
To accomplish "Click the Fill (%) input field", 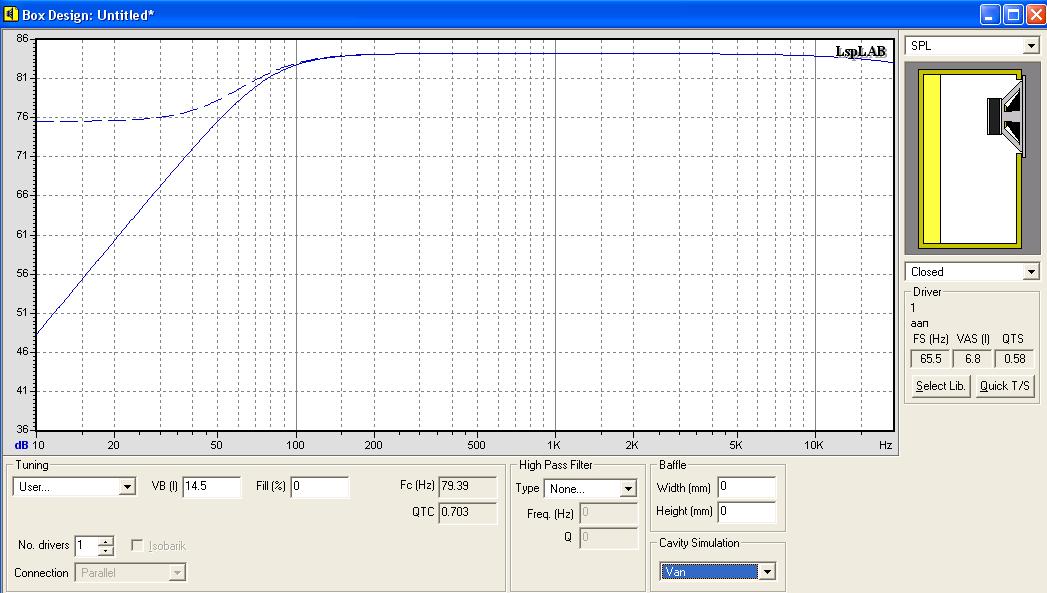I will (x=319, y=487).
